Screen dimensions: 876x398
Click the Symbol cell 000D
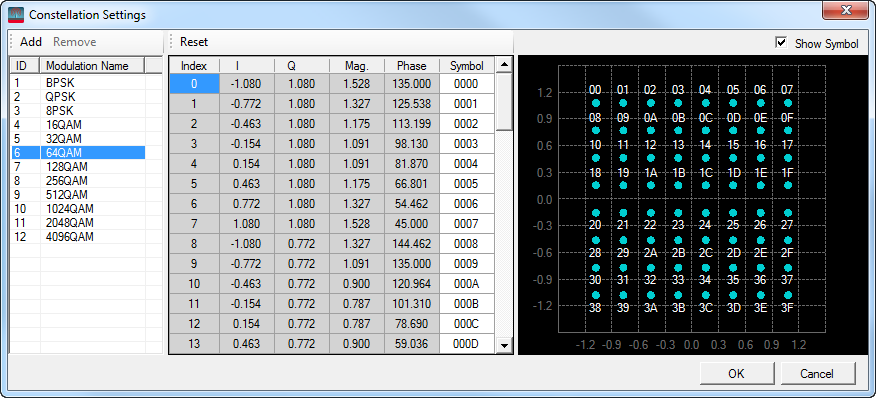[467, 344]
